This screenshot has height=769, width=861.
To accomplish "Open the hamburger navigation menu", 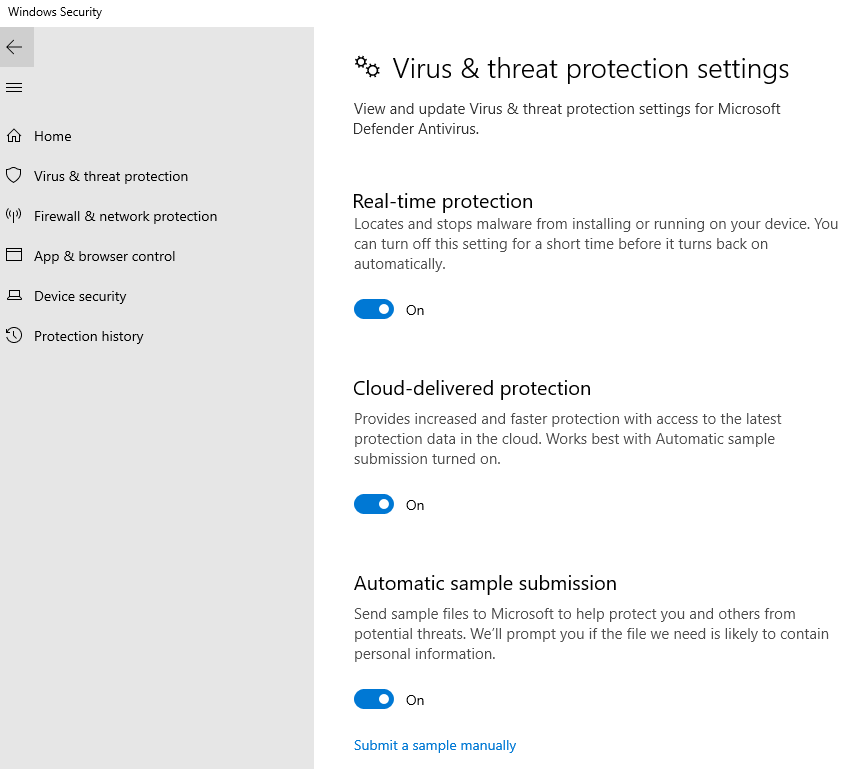I will (14, 88).
